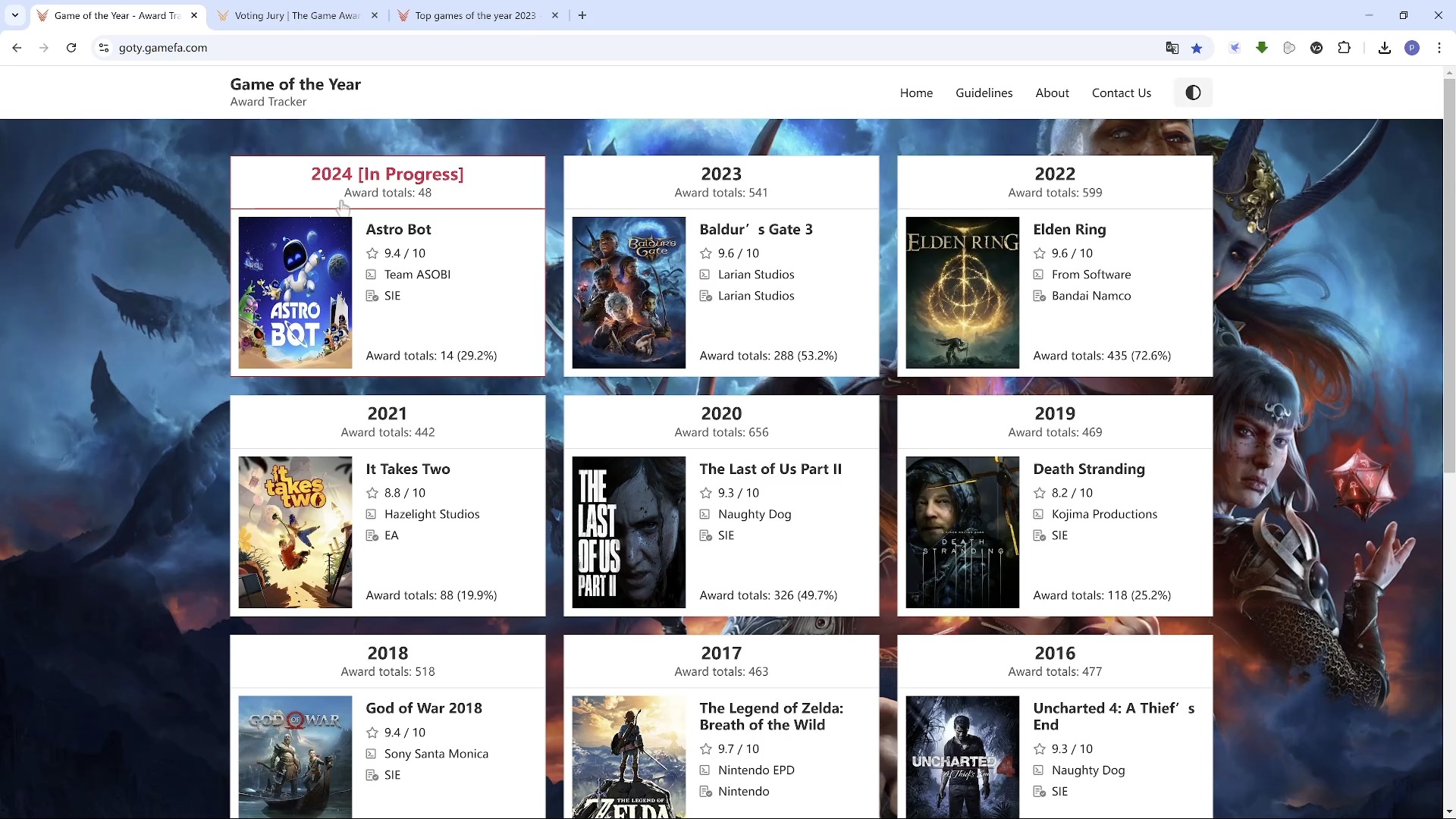Image resolution: width=1456 pixels, height=819 pixels.
Task: Open the 2017 year header
Action: [721, 661]
